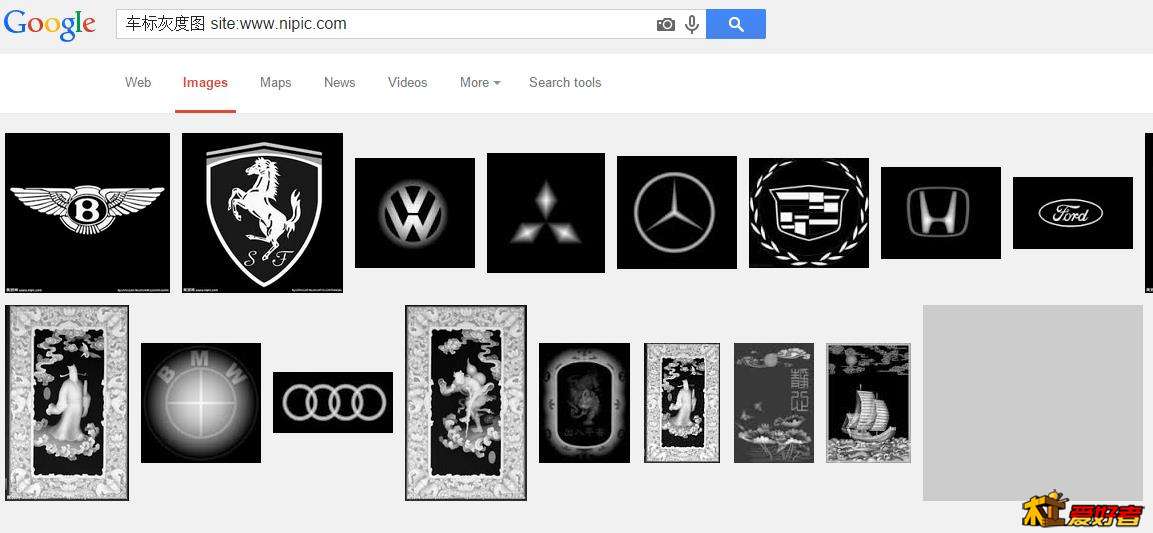Click the blank gray placeholder thumbnail

[x=1033, y=403]
